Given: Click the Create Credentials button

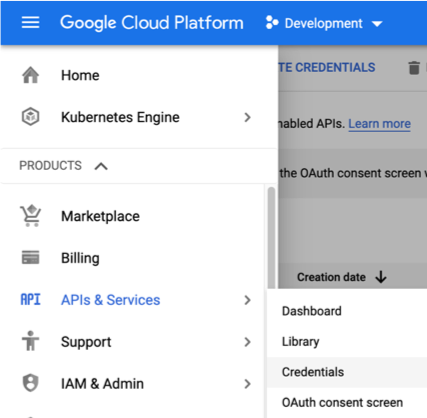Looking at the screenshot, I should click(327, 68).
